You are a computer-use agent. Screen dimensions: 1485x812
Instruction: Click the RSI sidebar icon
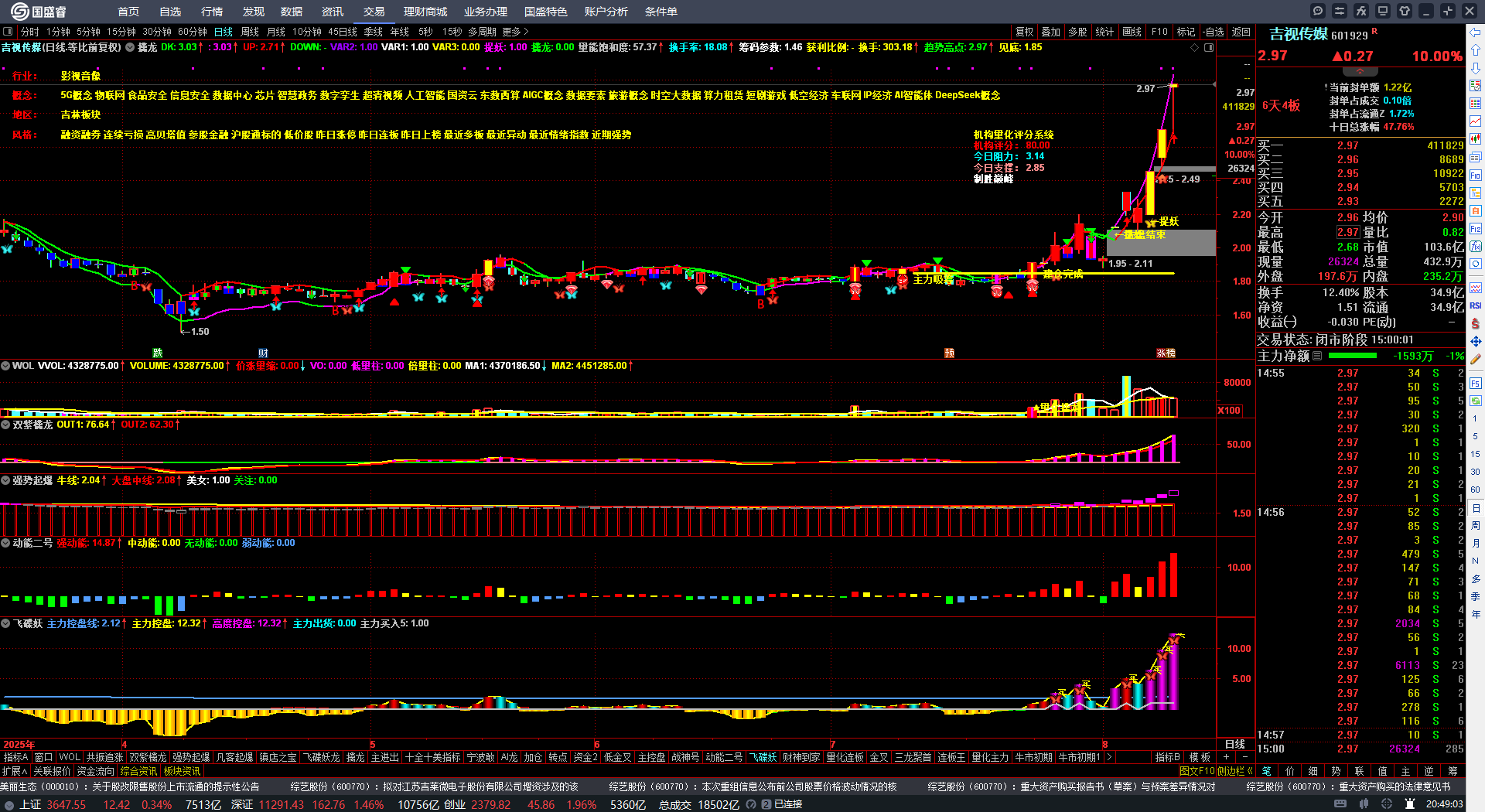coord(1476,305)
